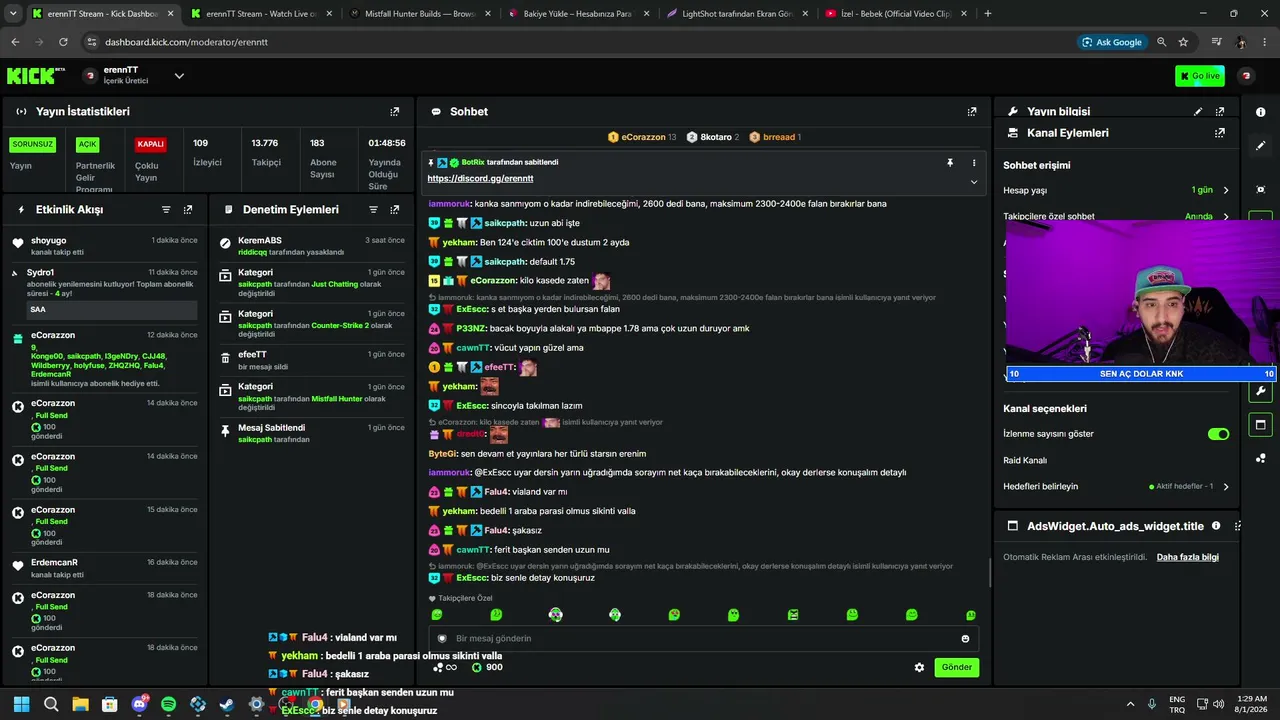
Task: Click the Kick logo in the header
Action: point(35,76)
